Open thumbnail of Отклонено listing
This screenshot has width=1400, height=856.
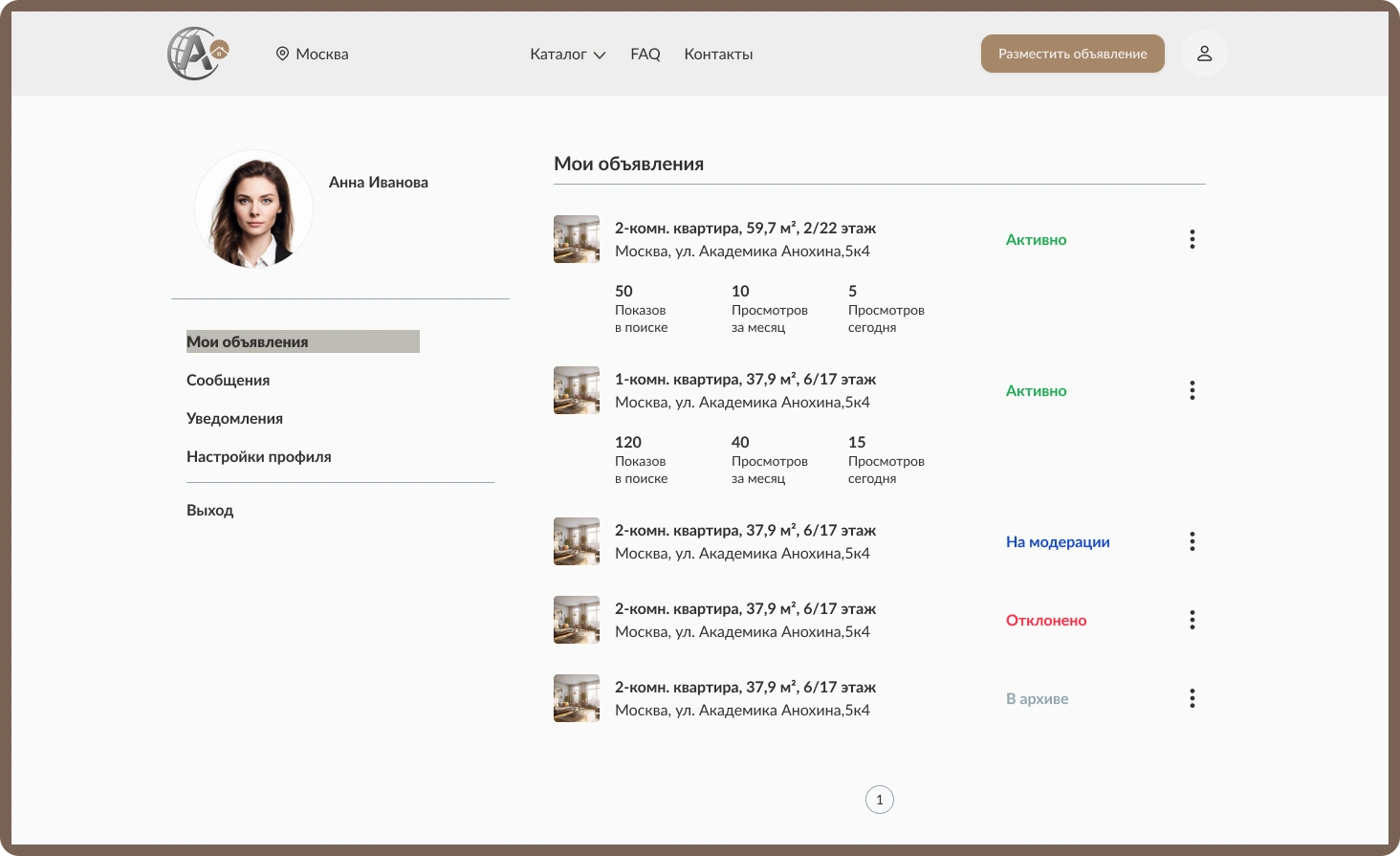[577, 620]
